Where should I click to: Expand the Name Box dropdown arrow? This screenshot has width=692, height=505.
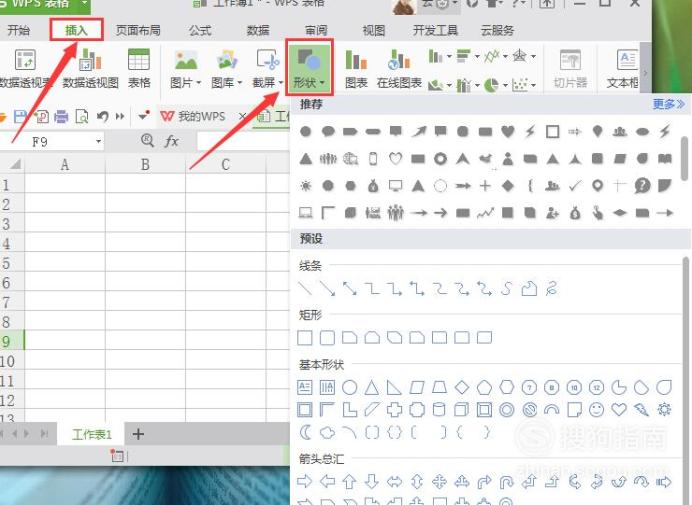(x=98, y=142)
